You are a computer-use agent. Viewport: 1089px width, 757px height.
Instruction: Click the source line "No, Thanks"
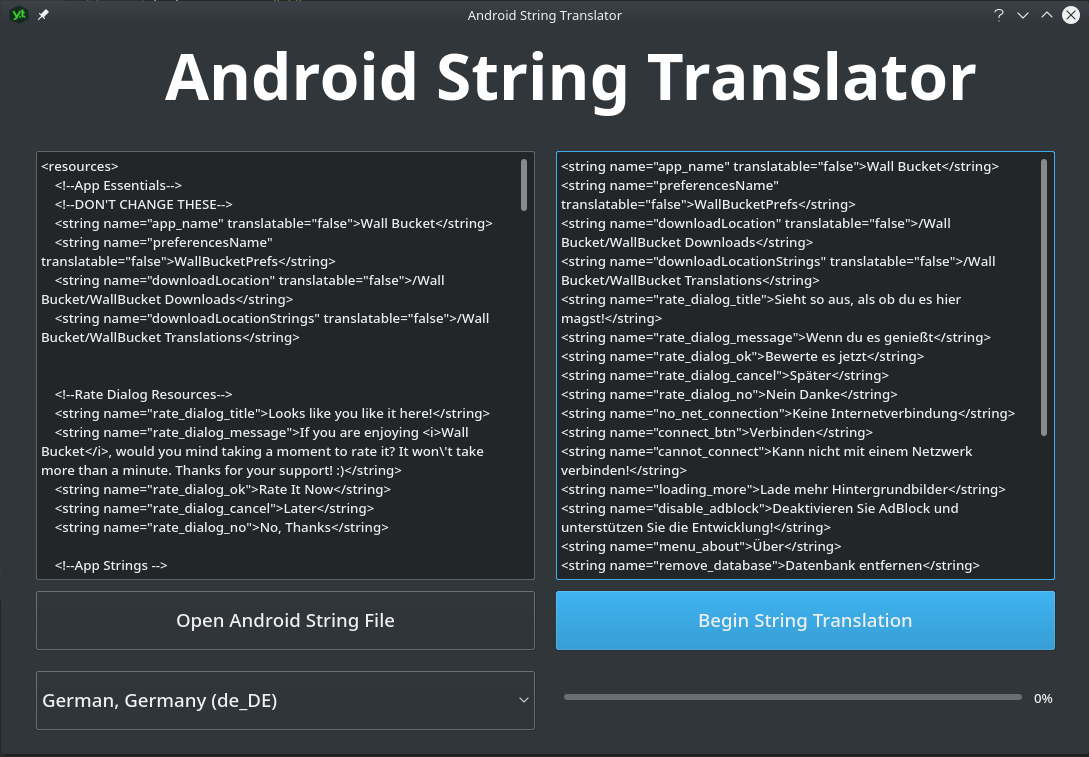click(222, 527)
